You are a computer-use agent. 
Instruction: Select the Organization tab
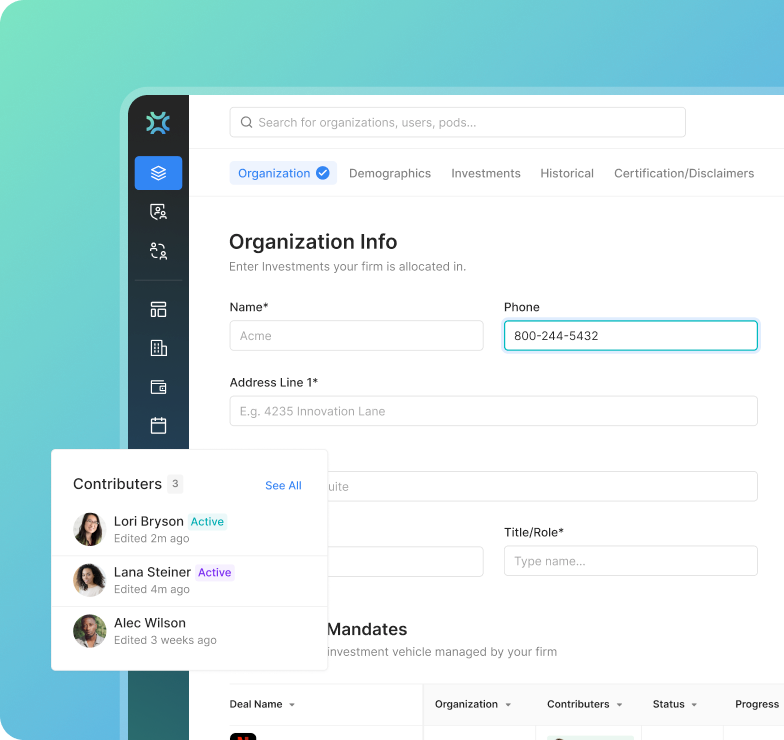(x=283, y=173)
